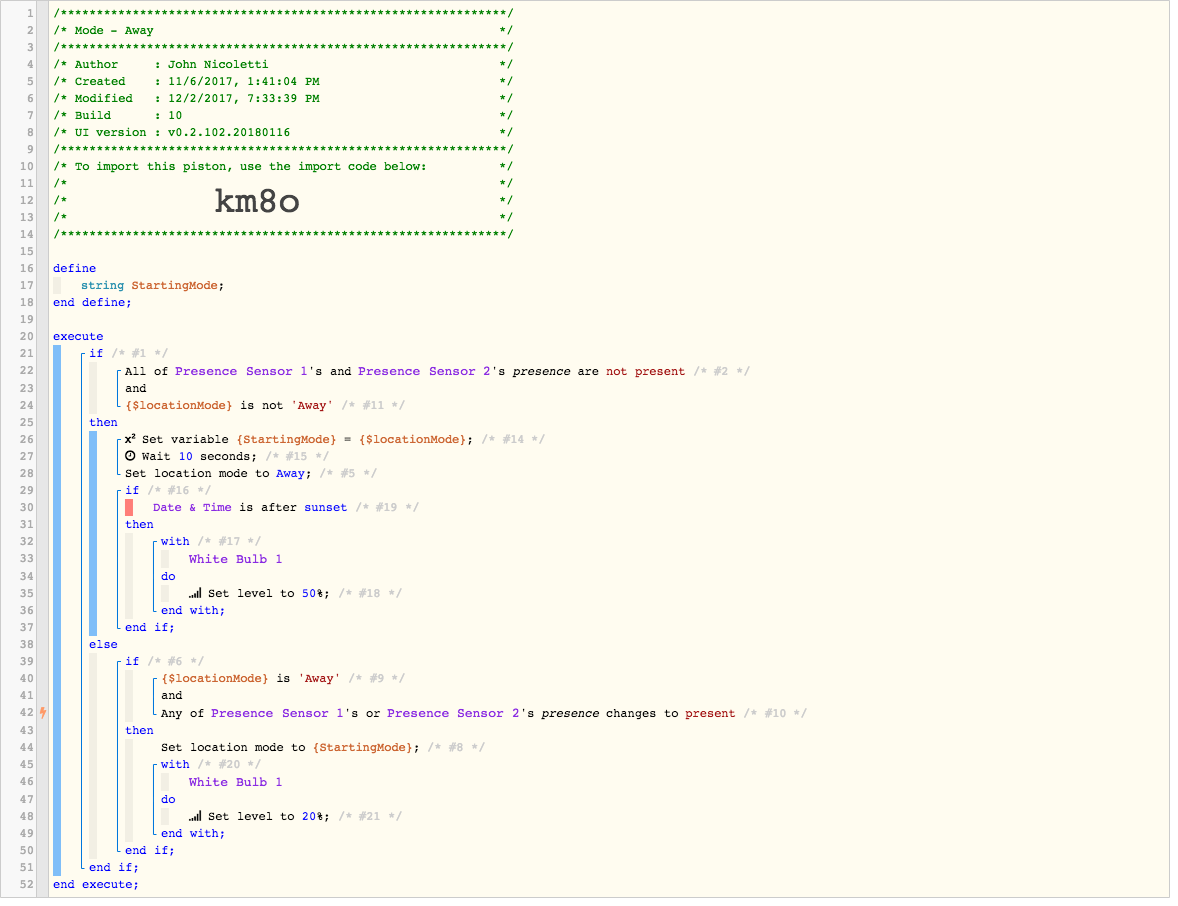Click the 'sunset' operand
This screenshot has height=906, width=1178.
pyautogui.click(x=325, y=507)
